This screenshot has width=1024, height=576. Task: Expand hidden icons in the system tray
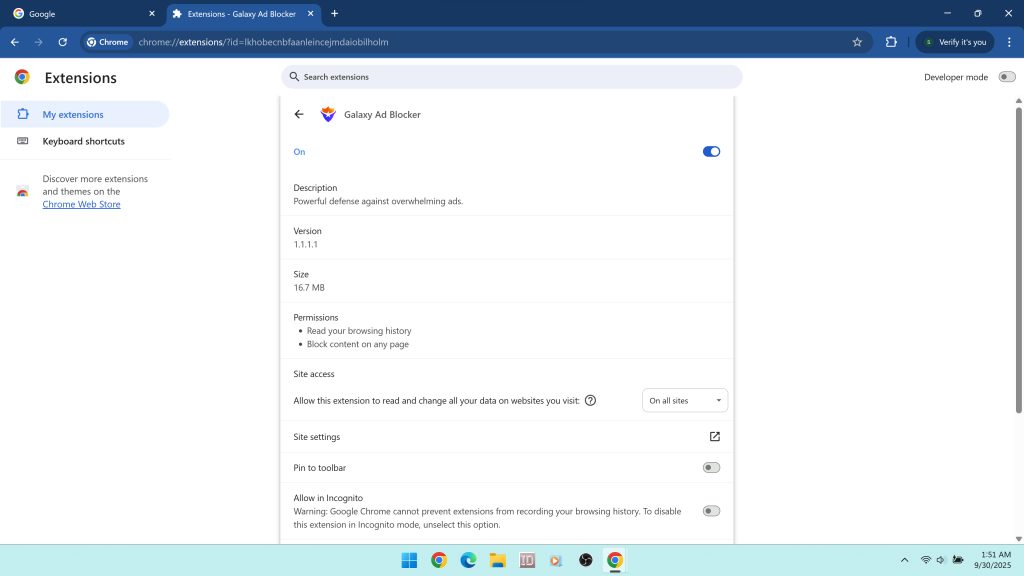pos(904,560)
